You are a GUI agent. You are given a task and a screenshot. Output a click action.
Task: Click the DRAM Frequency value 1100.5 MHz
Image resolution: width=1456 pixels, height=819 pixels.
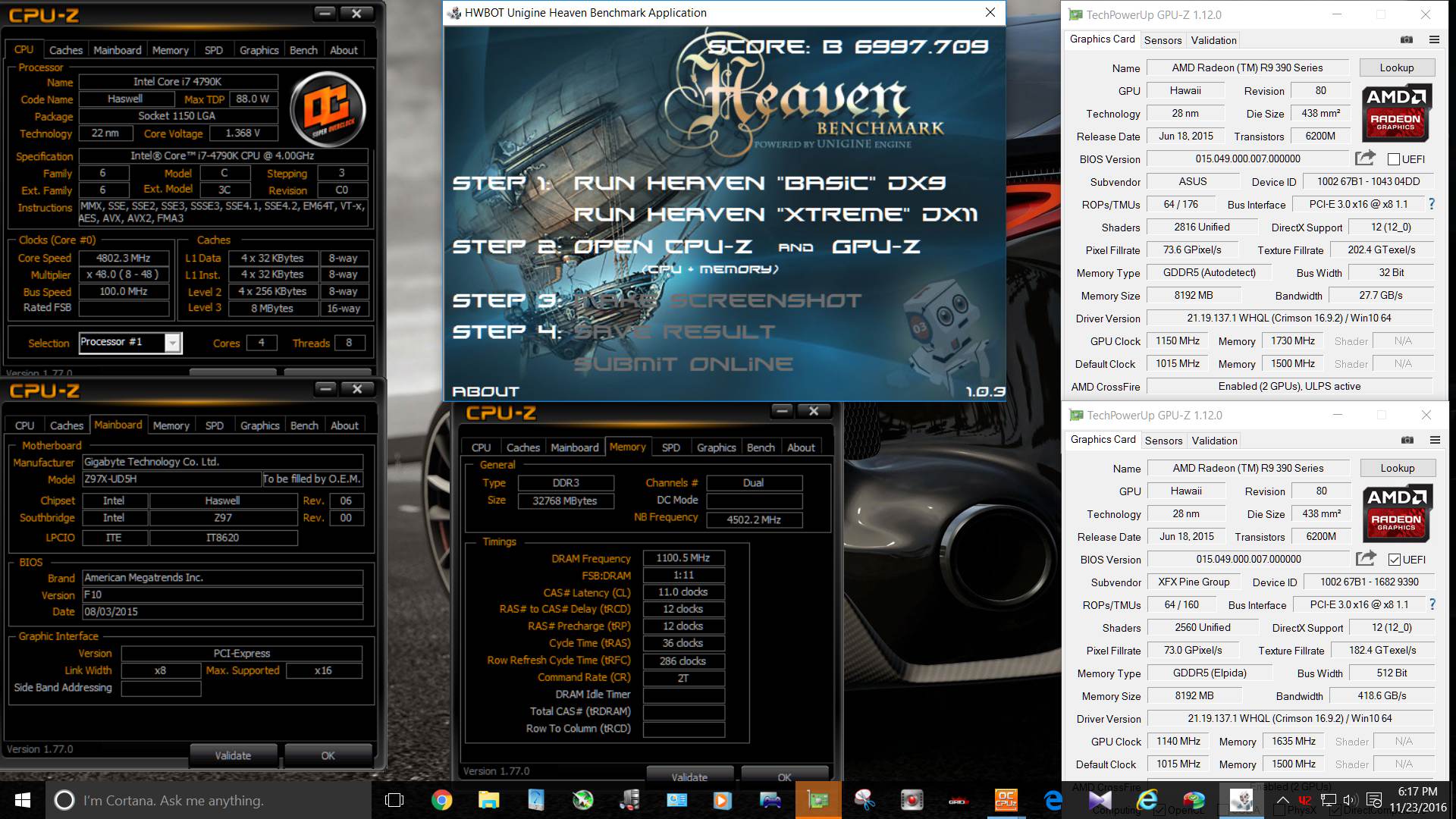click(683, 557)
